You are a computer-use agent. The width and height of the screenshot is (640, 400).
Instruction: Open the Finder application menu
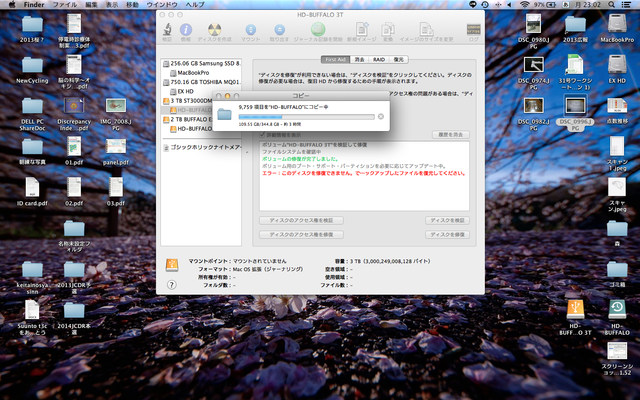point(34,4)
